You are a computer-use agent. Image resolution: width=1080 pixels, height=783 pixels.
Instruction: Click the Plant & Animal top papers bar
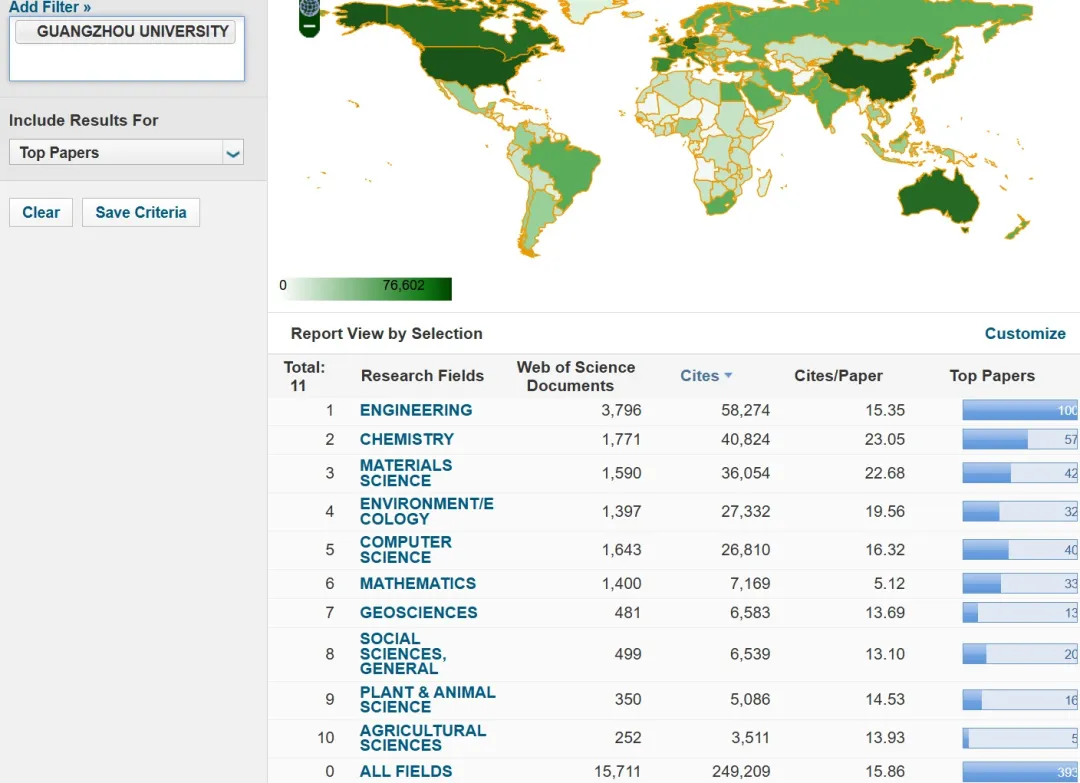[1020, 700]
